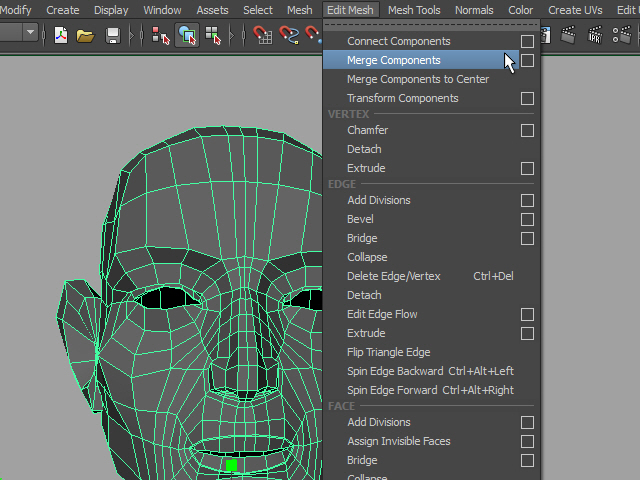
Task: Open Chamfer option box
Action: click(x=527, y=131)
